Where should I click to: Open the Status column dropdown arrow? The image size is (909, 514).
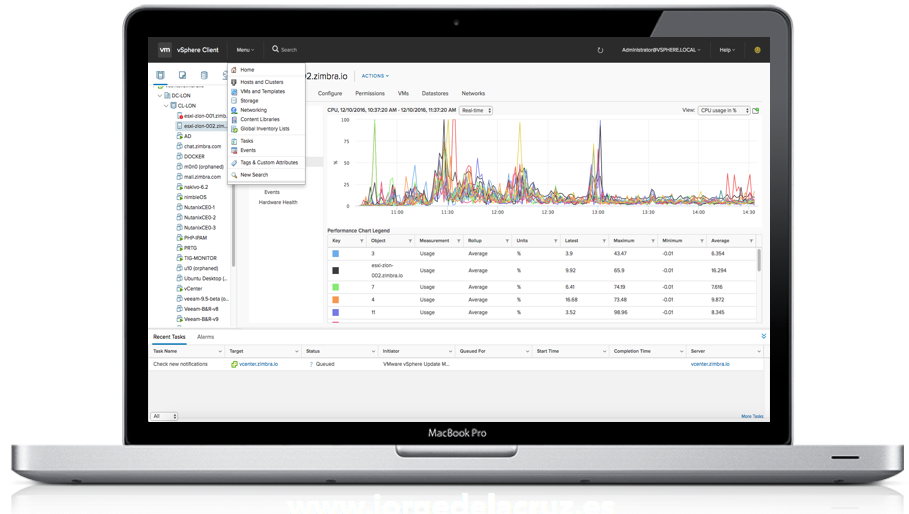(x=373, y=351)
